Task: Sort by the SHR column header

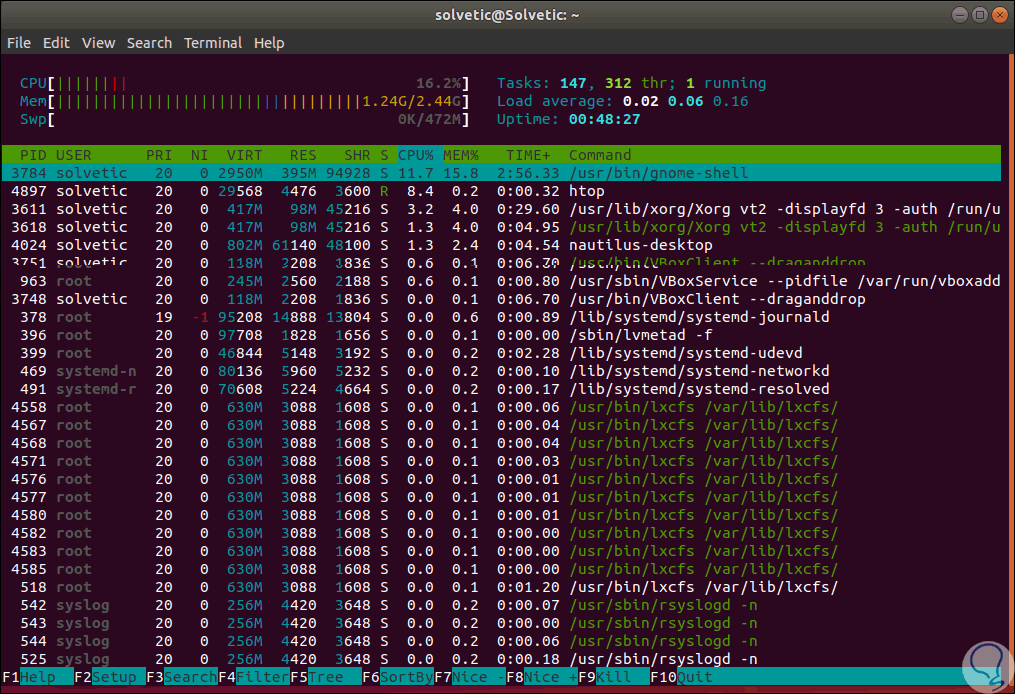Action: click(x=357, y=155)
